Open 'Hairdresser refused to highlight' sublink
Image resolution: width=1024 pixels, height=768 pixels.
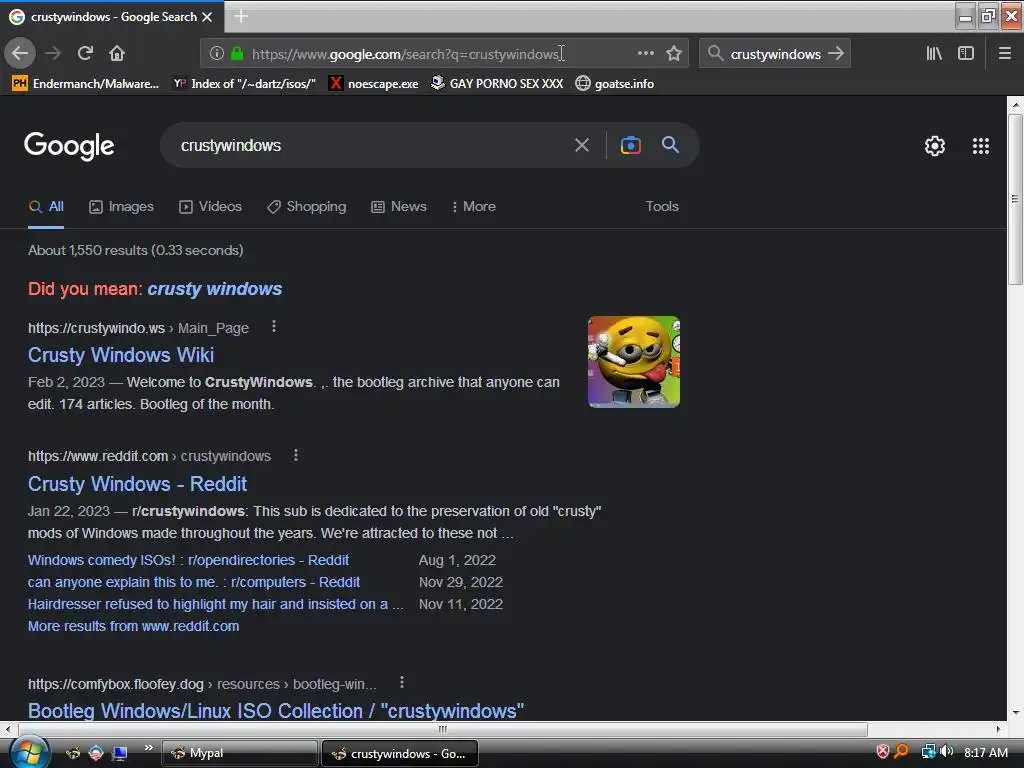216,604
